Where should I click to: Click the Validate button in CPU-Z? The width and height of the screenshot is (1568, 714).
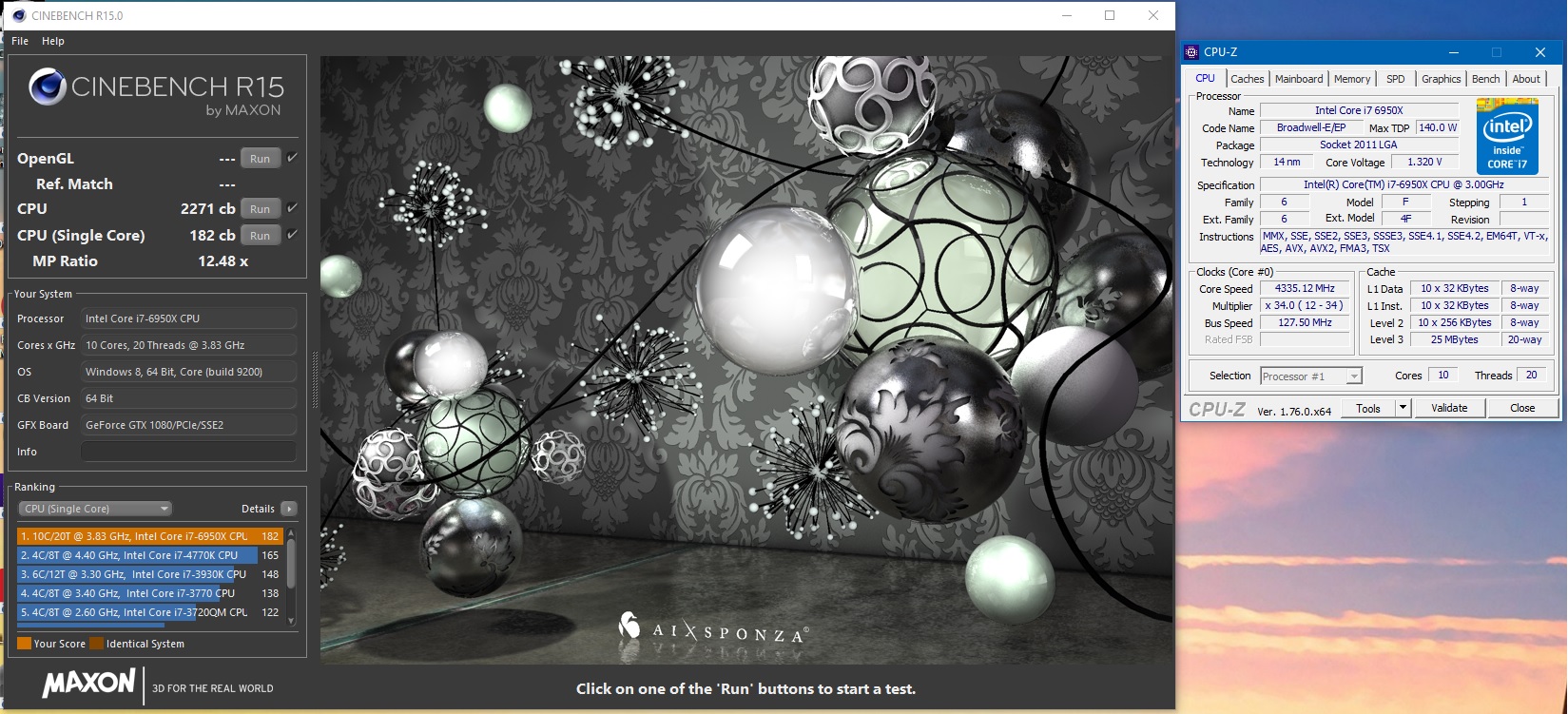1449,408
